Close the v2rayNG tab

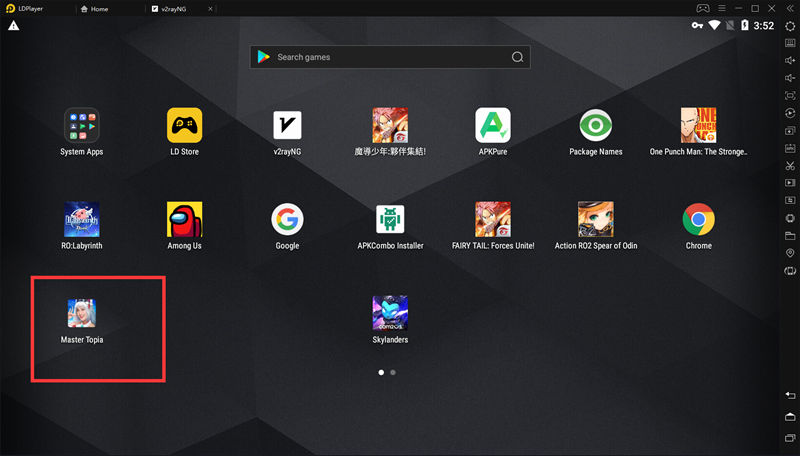pyautogui.click(x=211, y=9)
